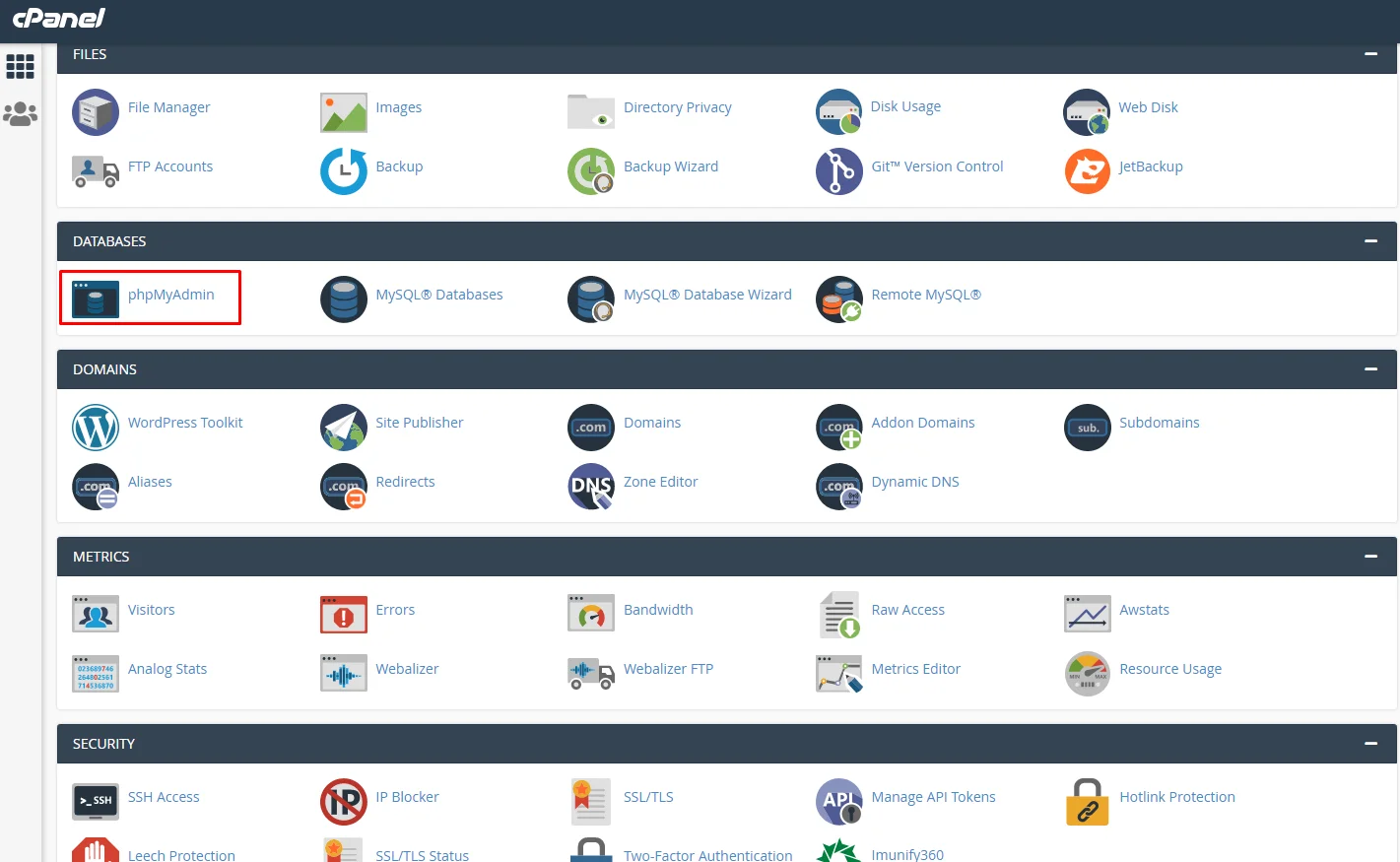Open the Imunify360 link

click(907, 855)
